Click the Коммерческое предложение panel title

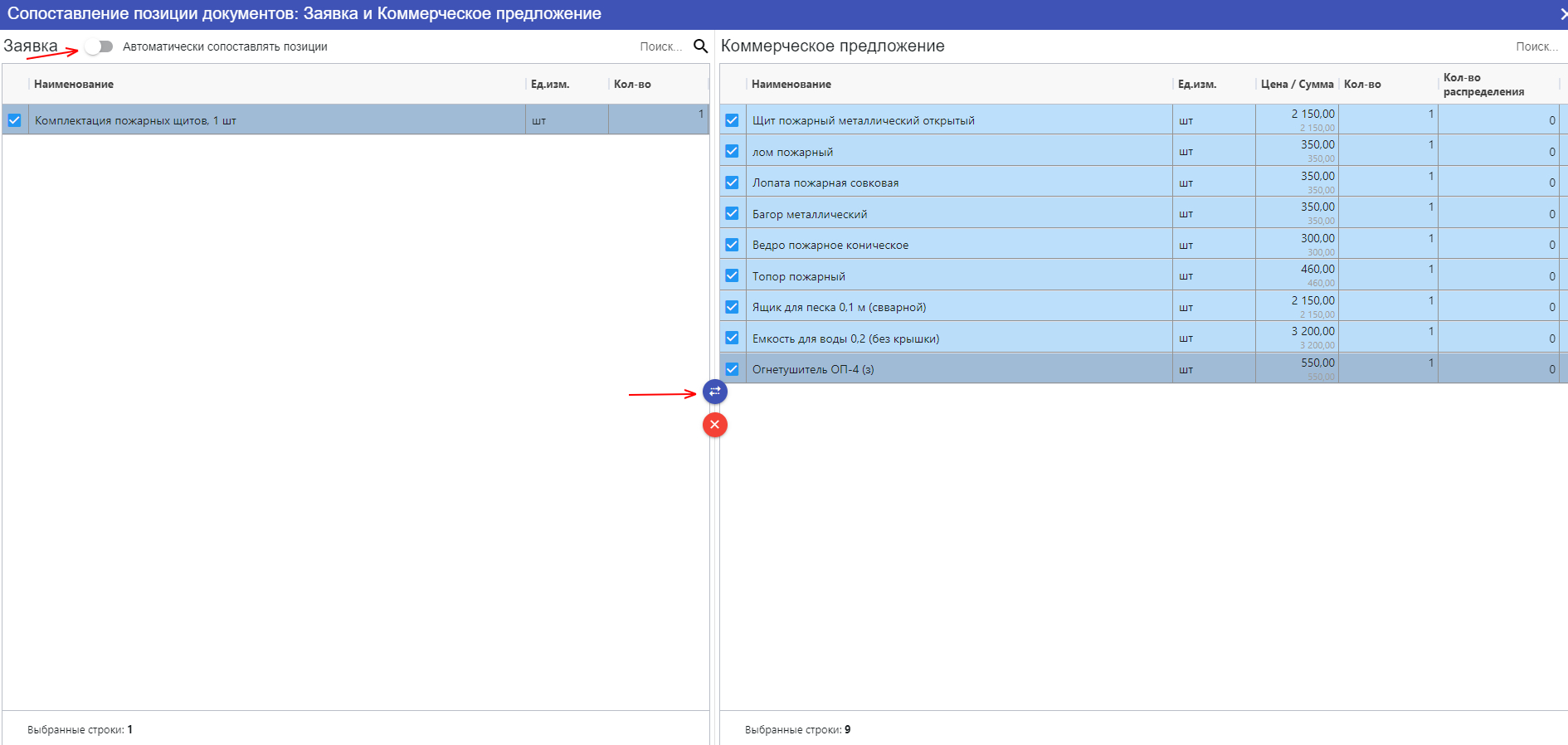click(832, 46)
